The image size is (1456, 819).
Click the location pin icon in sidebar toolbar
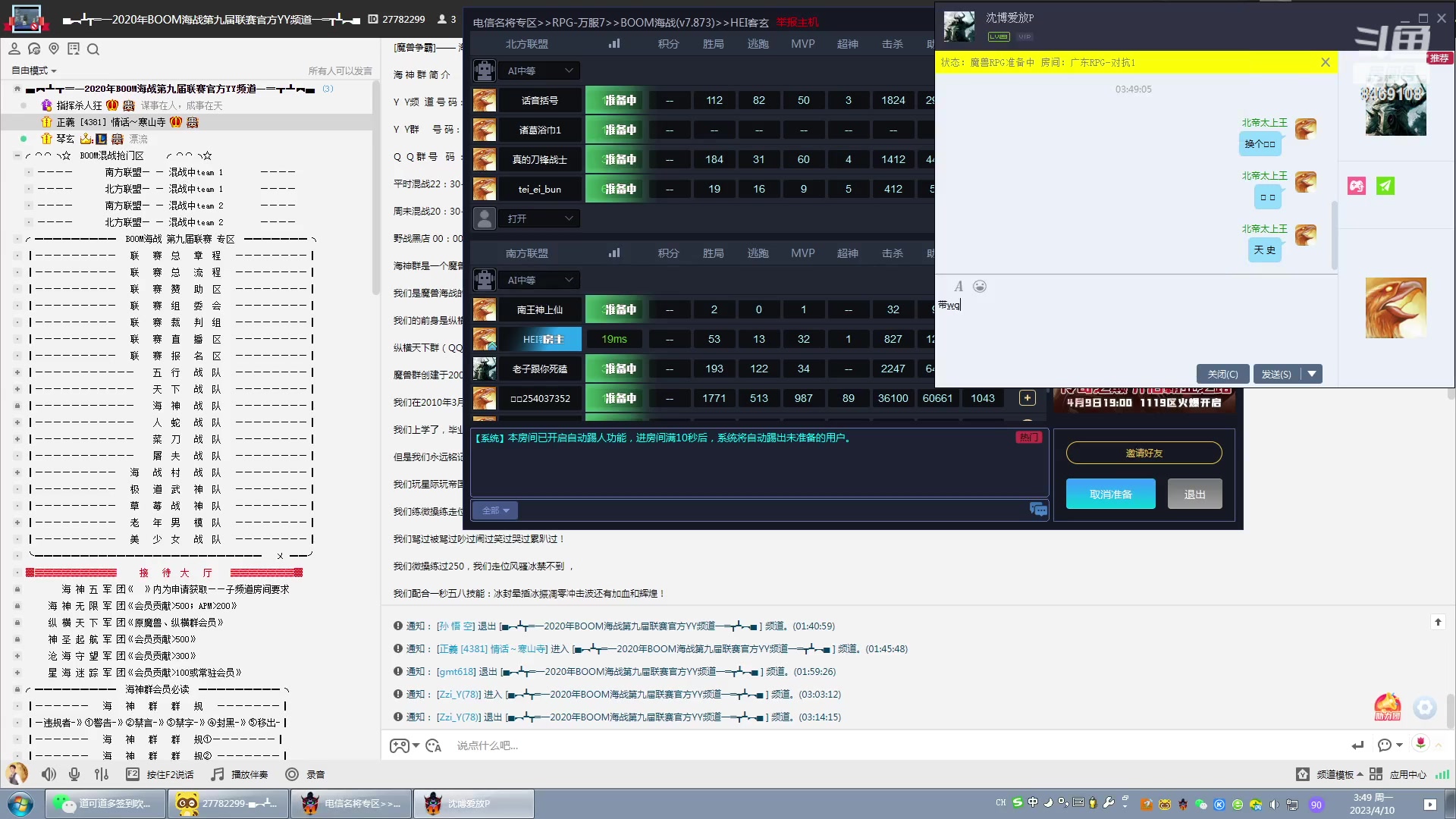tap(54, 49)
